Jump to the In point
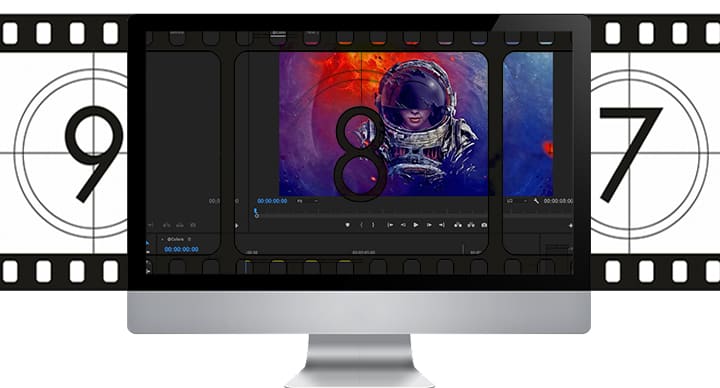This screenshot has height=388, width=720. coord(390,225)
